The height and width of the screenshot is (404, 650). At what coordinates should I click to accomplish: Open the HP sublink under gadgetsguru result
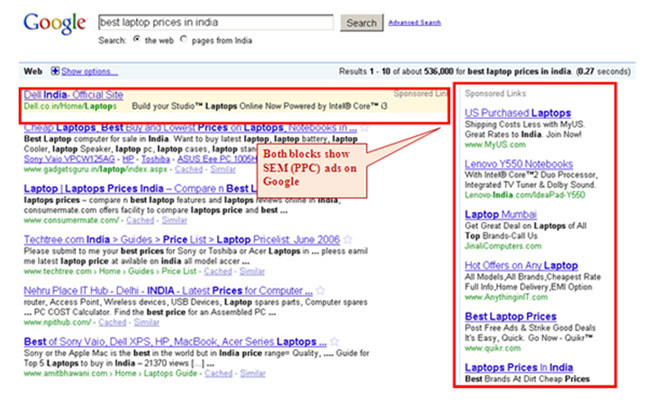coord(128,159)
